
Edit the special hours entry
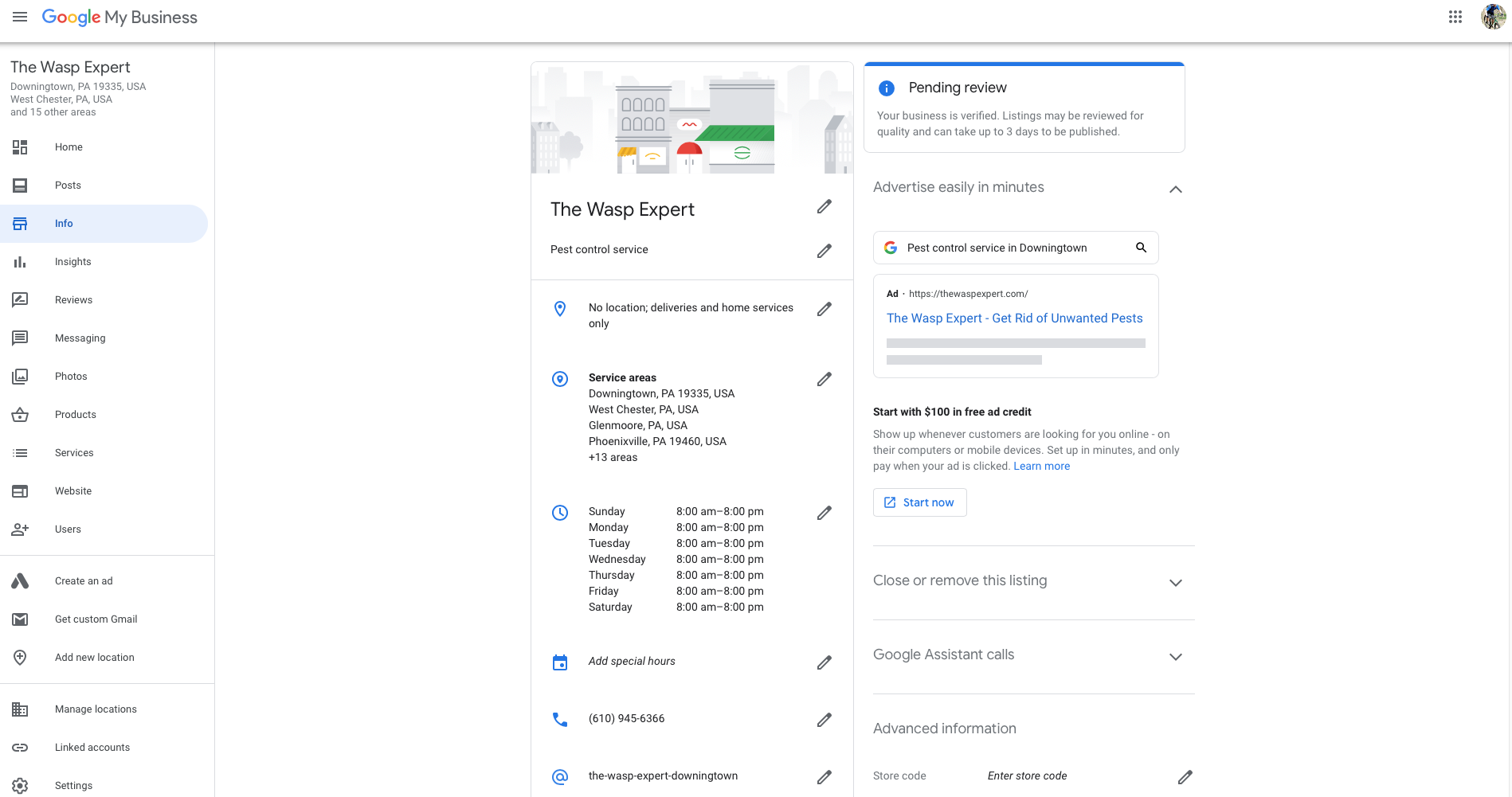pos(825,662)
